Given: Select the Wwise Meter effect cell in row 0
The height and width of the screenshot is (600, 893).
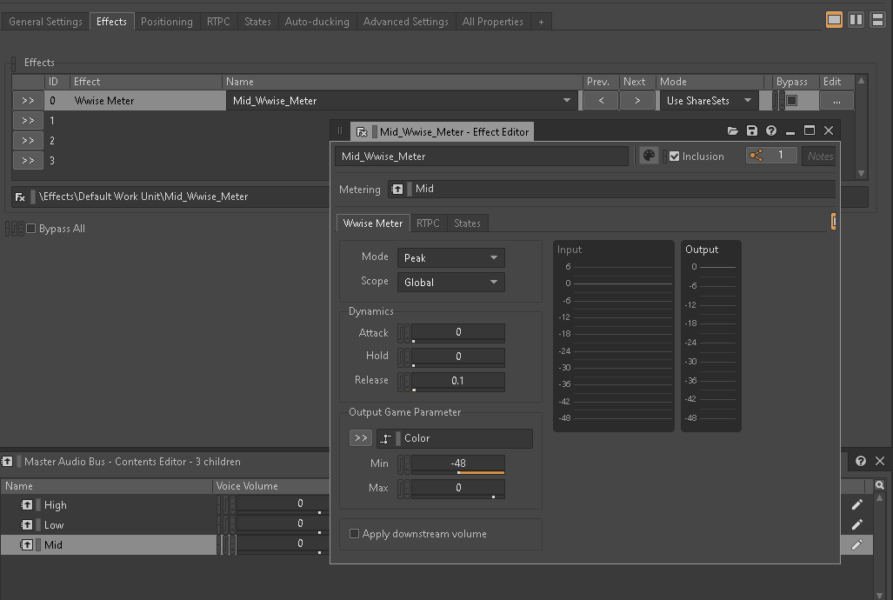Looking at the screenshot, I should [147, 101].
